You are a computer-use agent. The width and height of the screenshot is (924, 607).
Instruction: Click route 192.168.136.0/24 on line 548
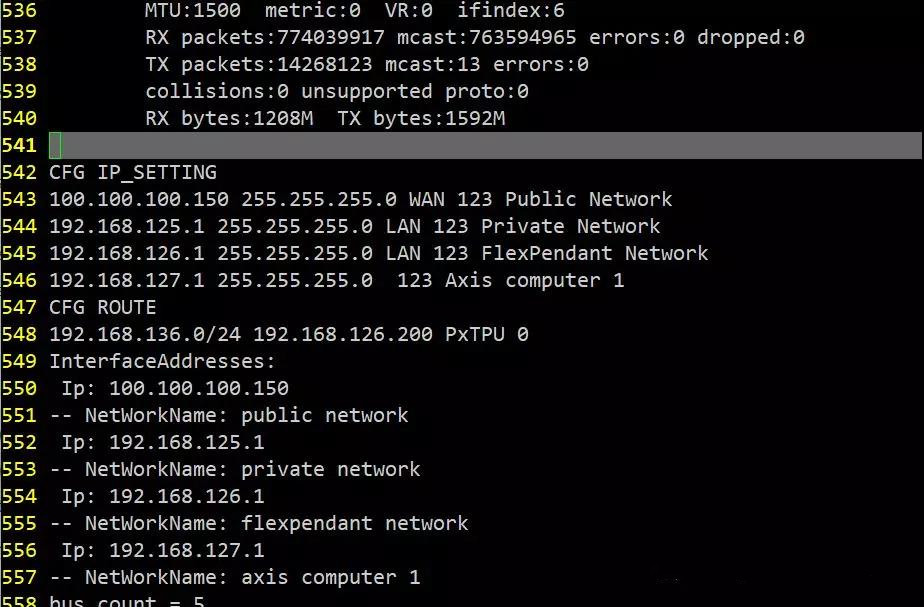coord(145,334)
